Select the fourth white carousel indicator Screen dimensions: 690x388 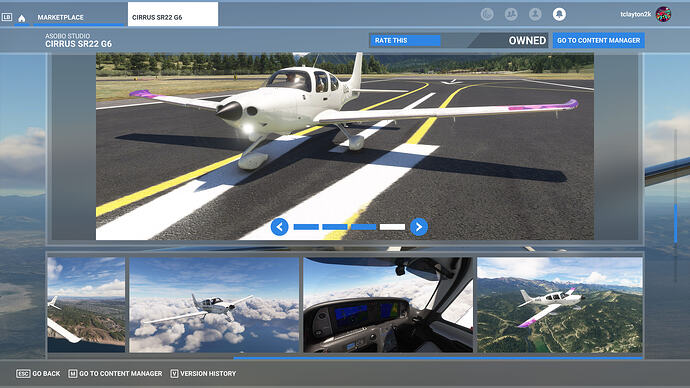pyautogui.click(x=393, y=227)
